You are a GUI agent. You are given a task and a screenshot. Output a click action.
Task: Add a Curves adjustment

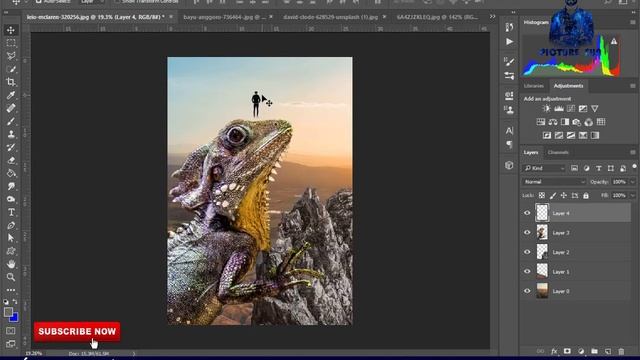coord(571,109)
